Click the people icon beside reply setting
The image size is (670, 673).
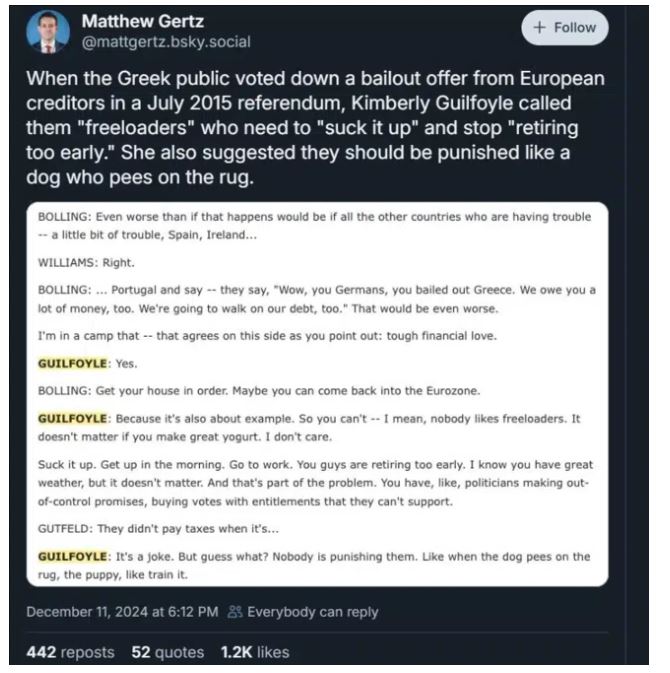click(x=235, y=612)
